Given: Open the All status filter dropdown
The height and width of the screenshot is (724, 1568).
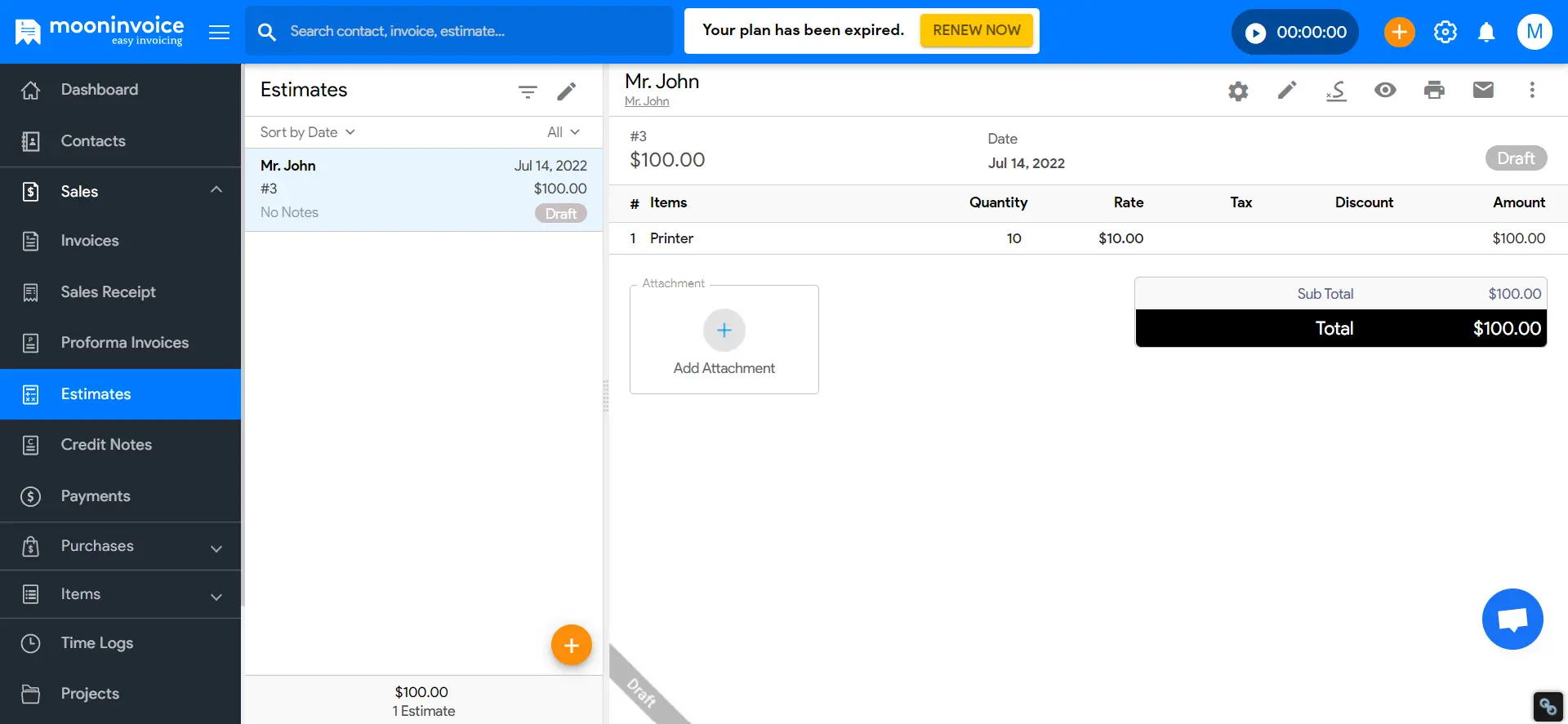Looking at the screenshot, I should pos(563,132).
